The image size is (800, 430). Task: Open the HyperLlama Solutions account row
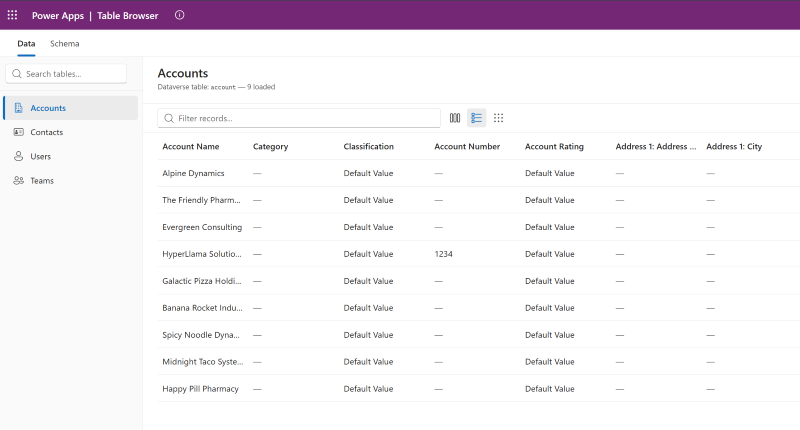coord(200,254)
